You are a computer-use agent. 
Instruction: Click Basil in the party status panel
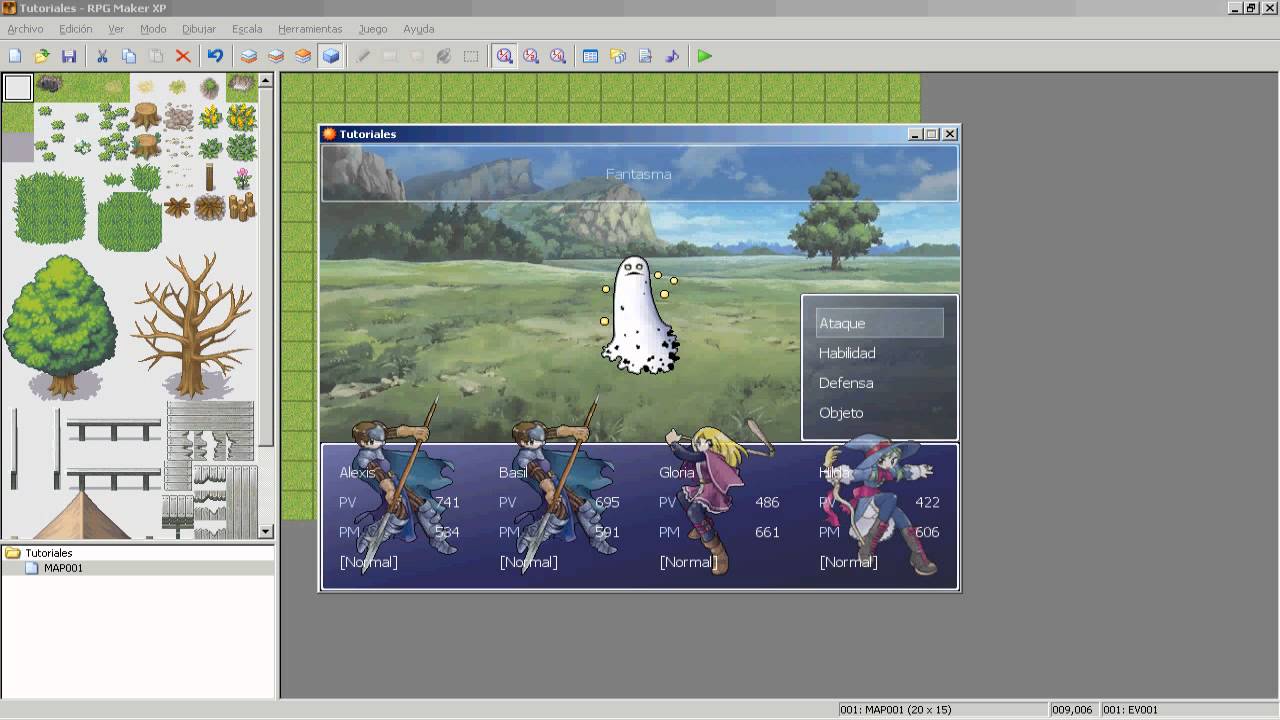point(513,472)
